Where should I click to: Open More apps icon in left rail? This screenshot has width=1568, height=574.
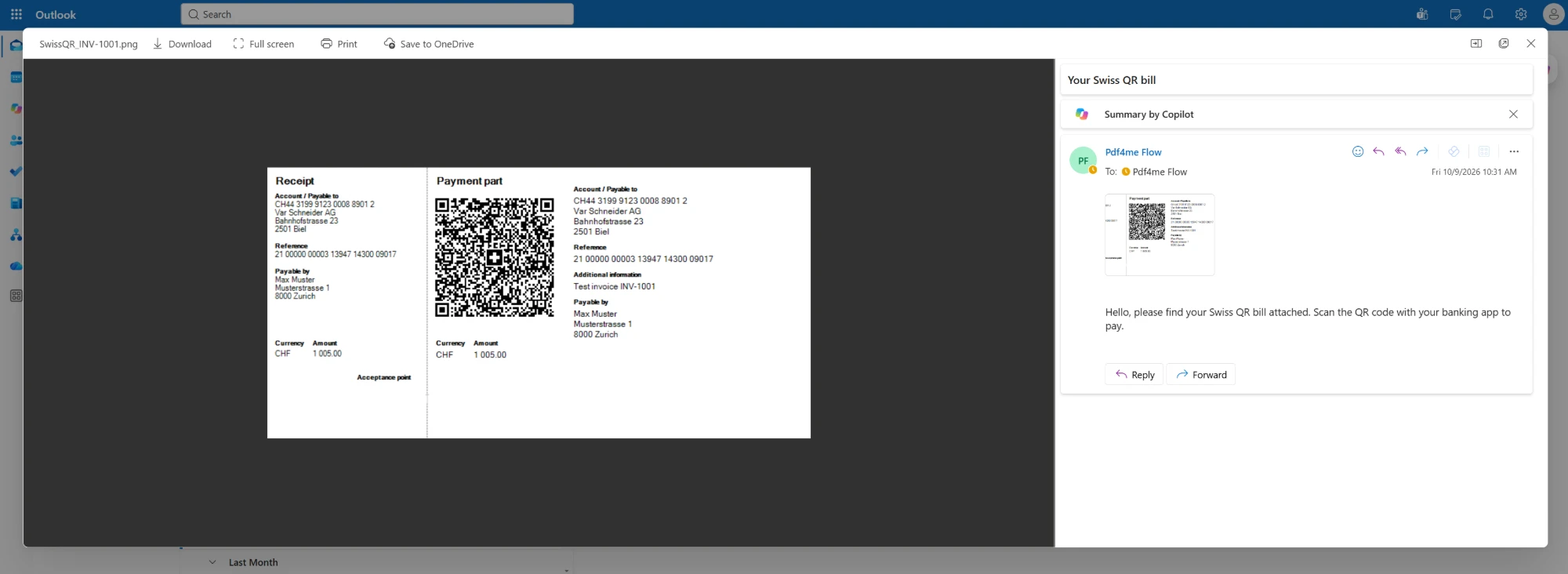[16, 296]
